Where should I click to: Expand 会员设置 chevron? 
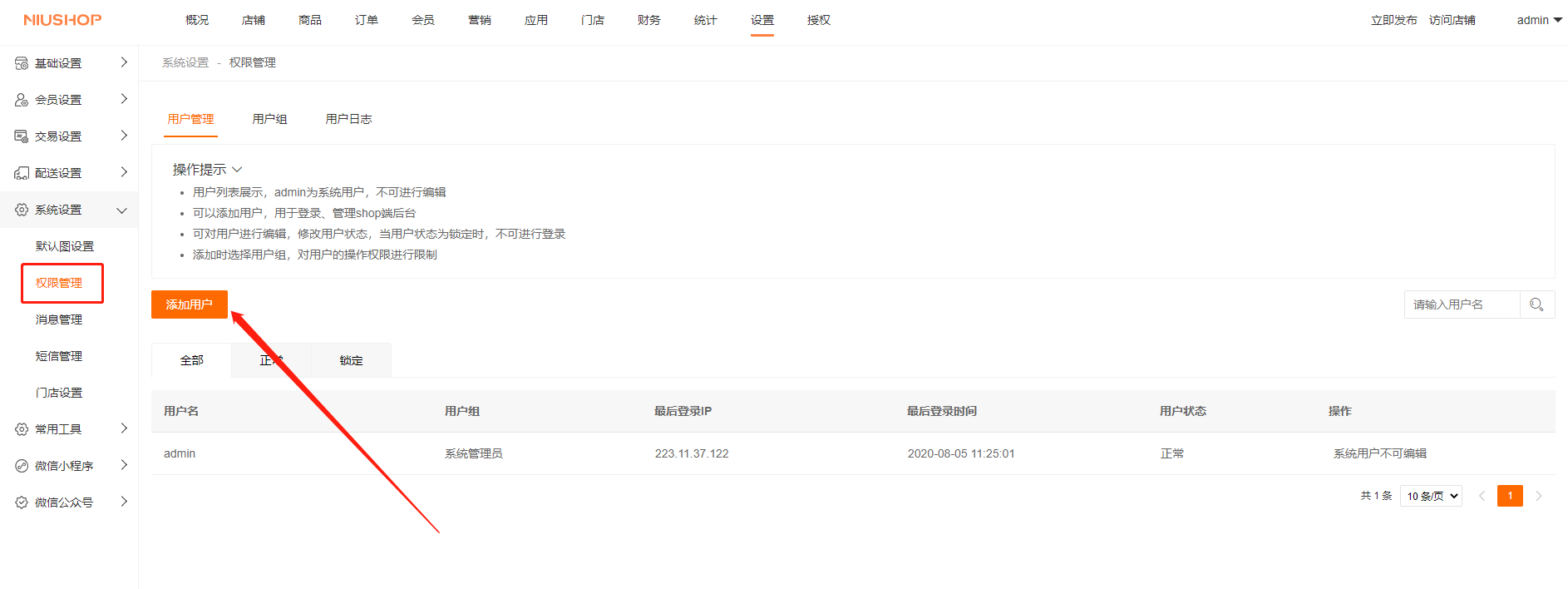coord(124,99)
